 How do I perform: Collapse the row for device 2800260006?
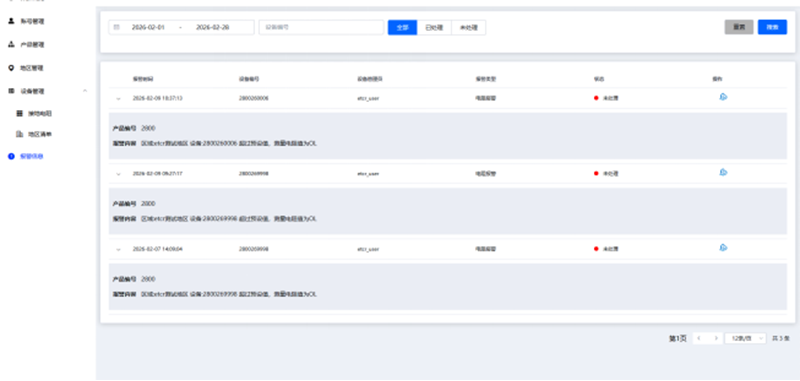(118, 98)
